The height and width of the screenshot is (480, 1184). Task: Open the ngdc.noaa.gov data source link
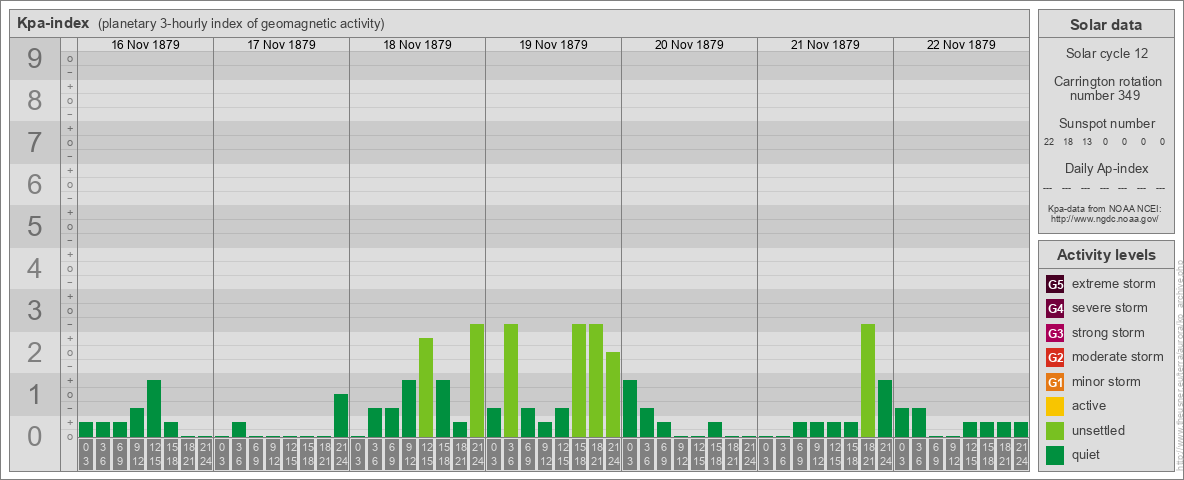pos(1103,218)
